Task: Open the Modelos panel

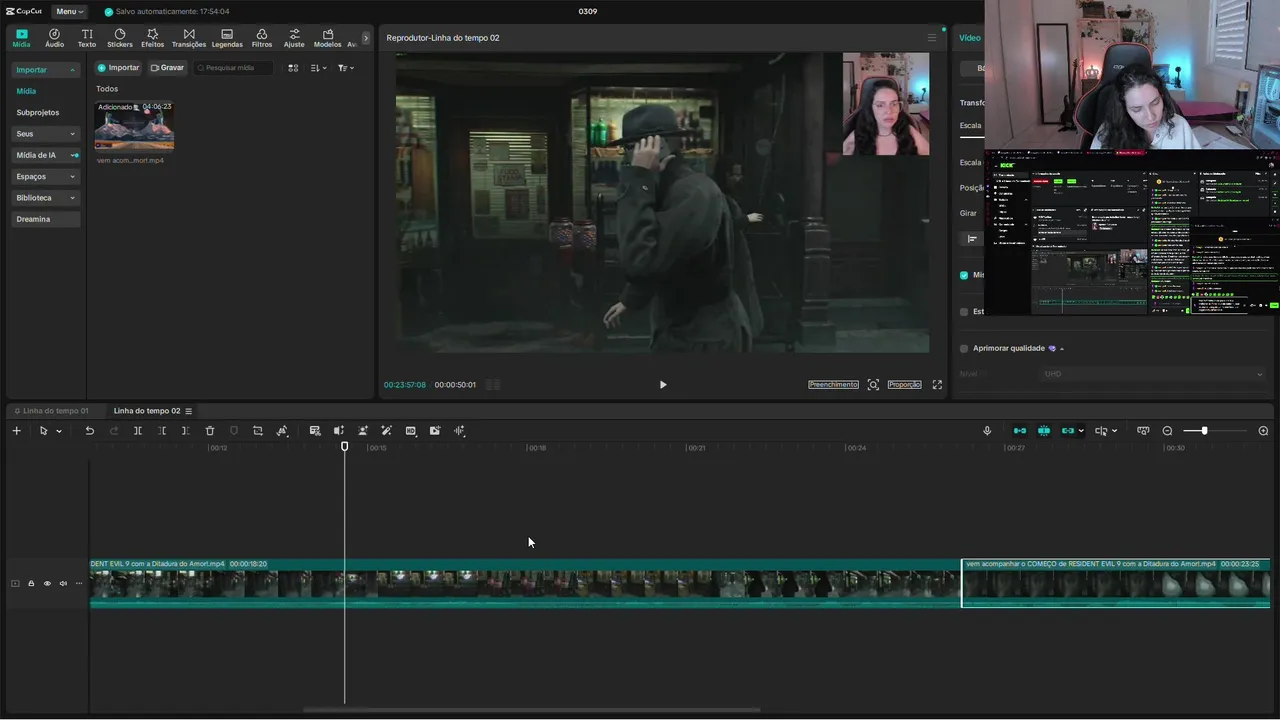Action: [327, 38]
